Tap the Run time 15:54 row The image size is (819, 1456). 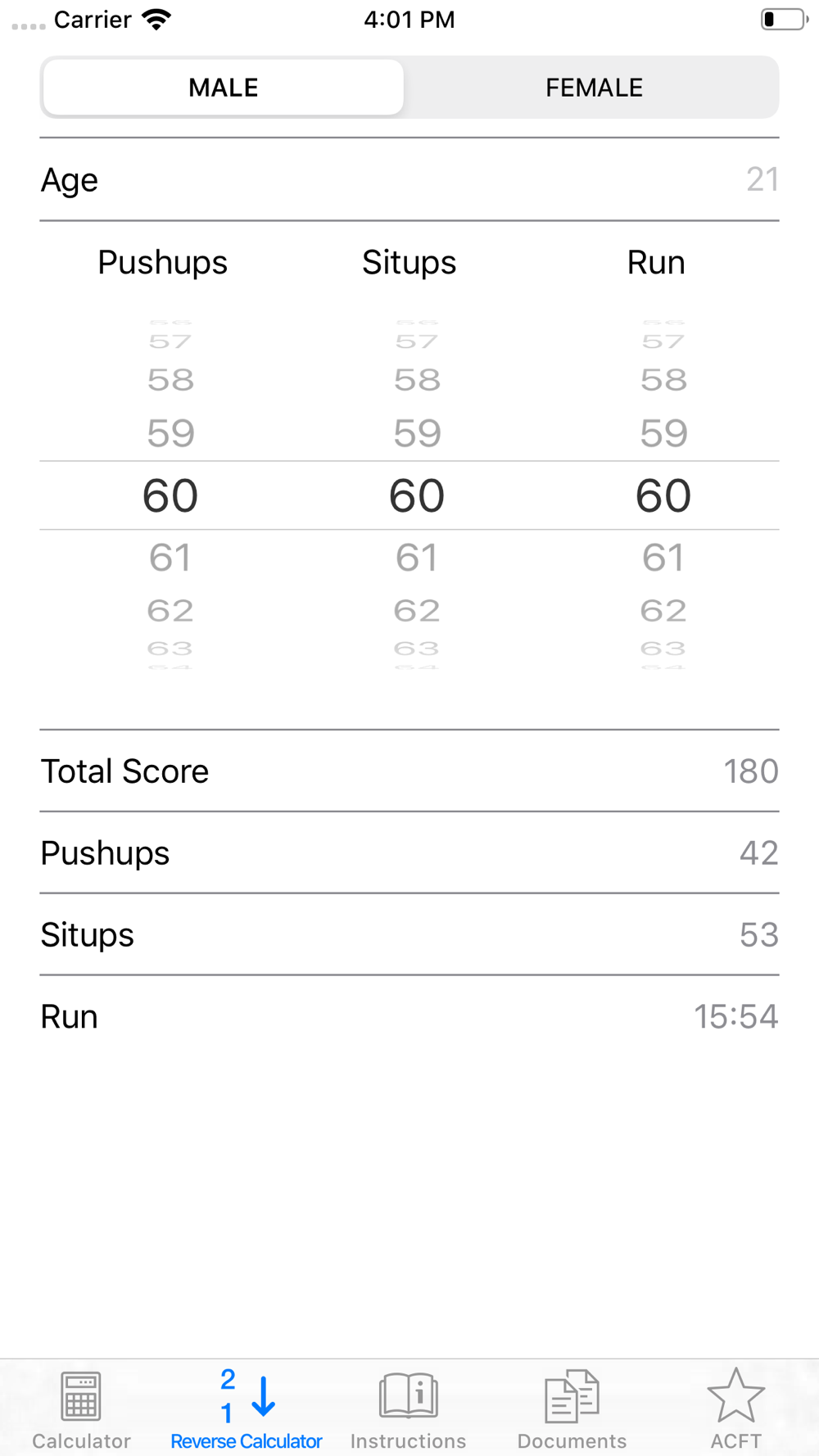click(x=409, y=1016)
